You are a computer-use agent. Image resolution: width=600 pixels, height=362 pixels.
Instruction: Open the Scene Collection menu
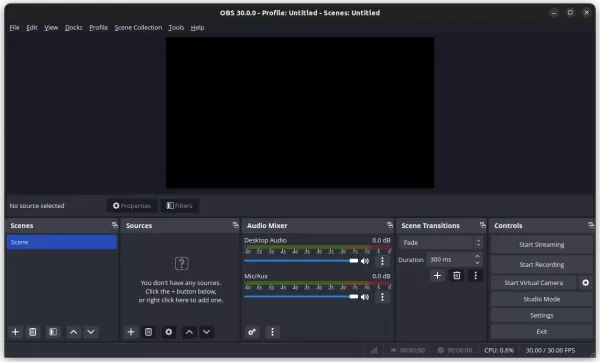click(x=138, y=28)
